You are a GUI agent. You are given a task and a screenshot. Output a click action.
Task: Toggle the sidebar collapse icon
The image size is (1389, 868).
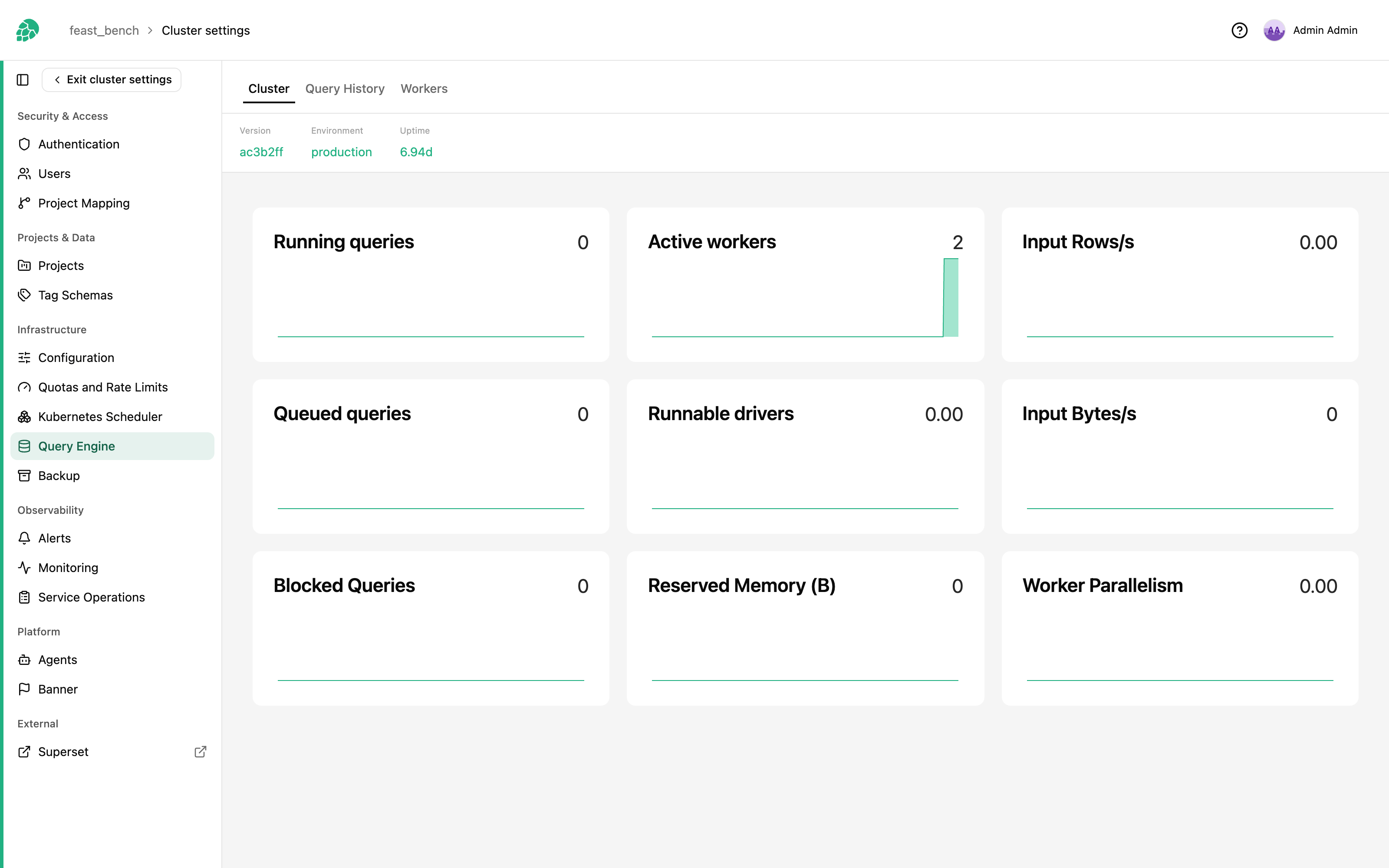tap(23, 80)
